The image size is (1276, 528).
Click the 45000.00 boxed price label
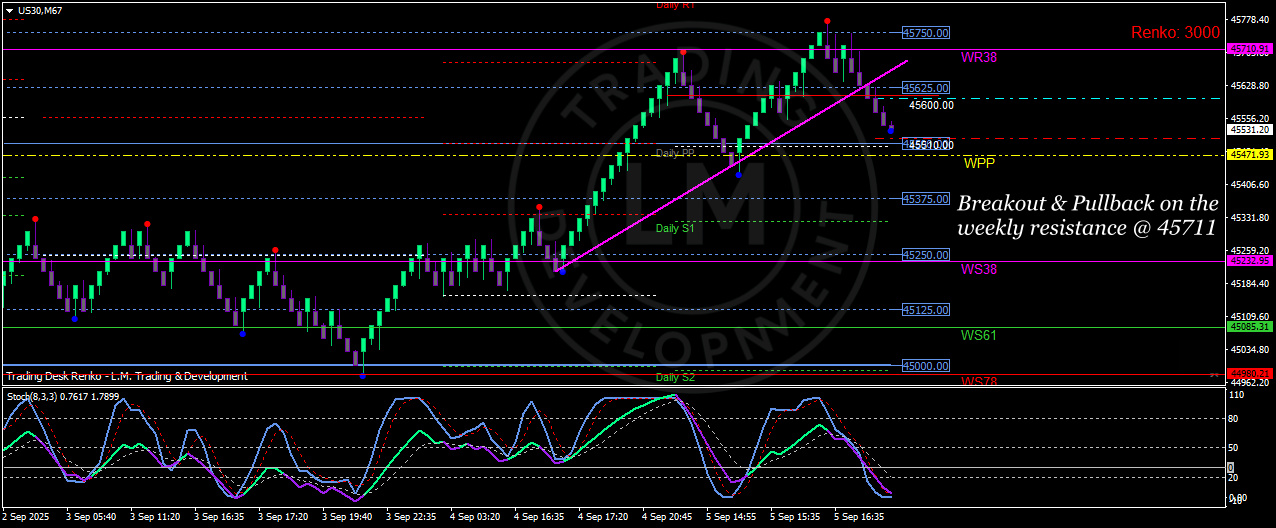pos(925,366)
